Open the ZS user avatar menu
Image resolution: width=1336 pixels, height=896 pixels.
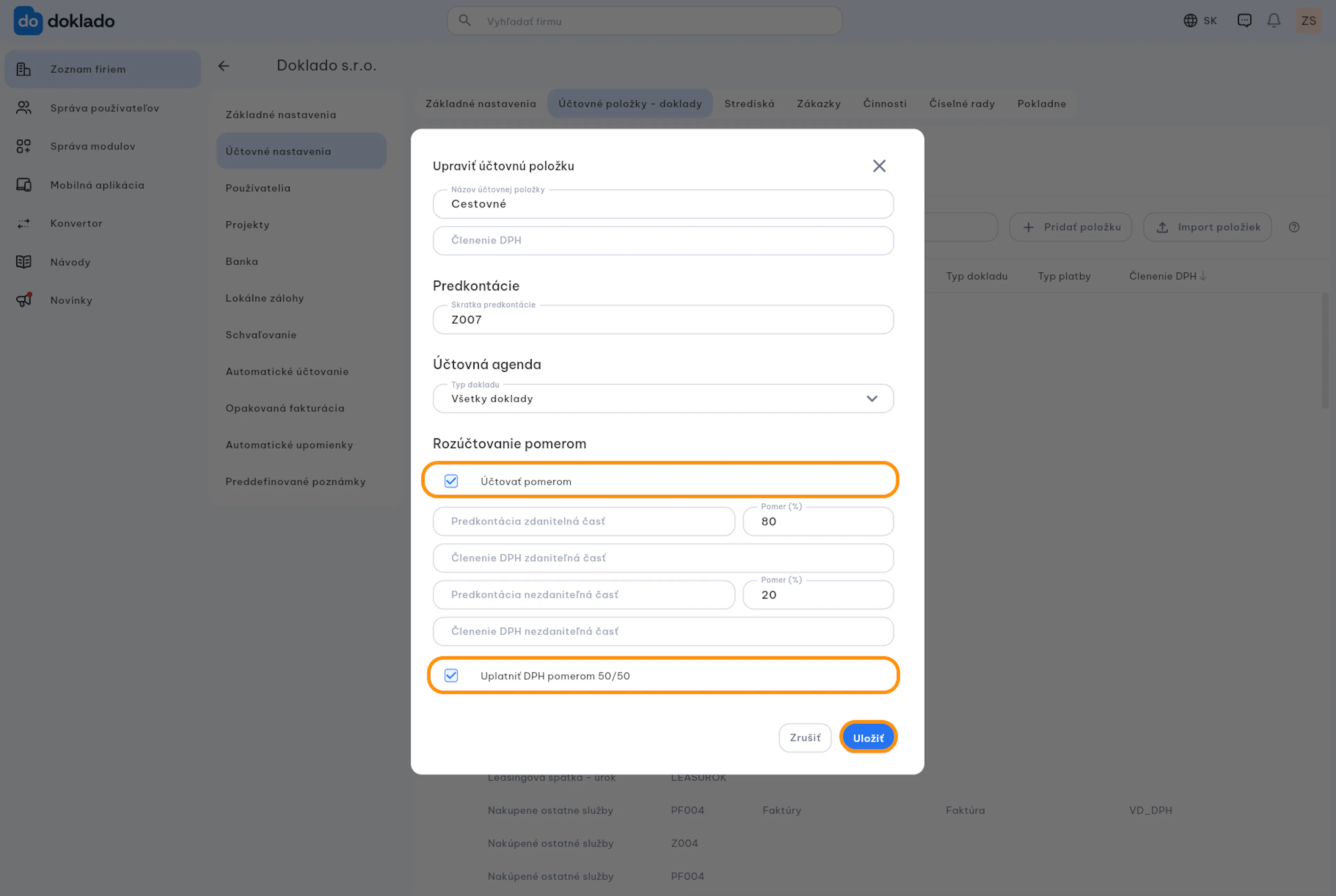1309,21
